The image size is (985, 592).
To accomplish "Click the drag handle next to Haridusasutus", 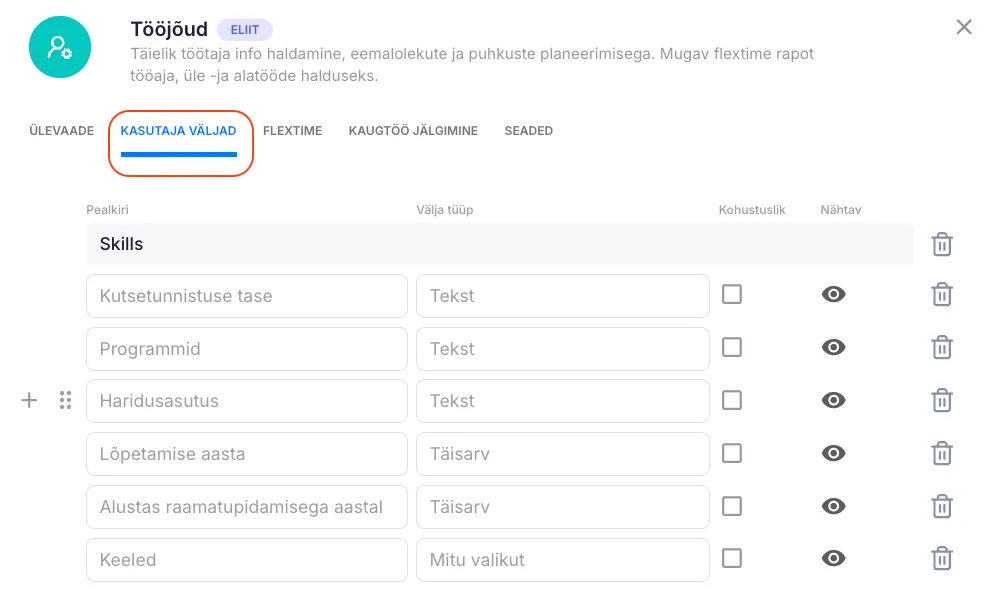I will click(65, 401).
